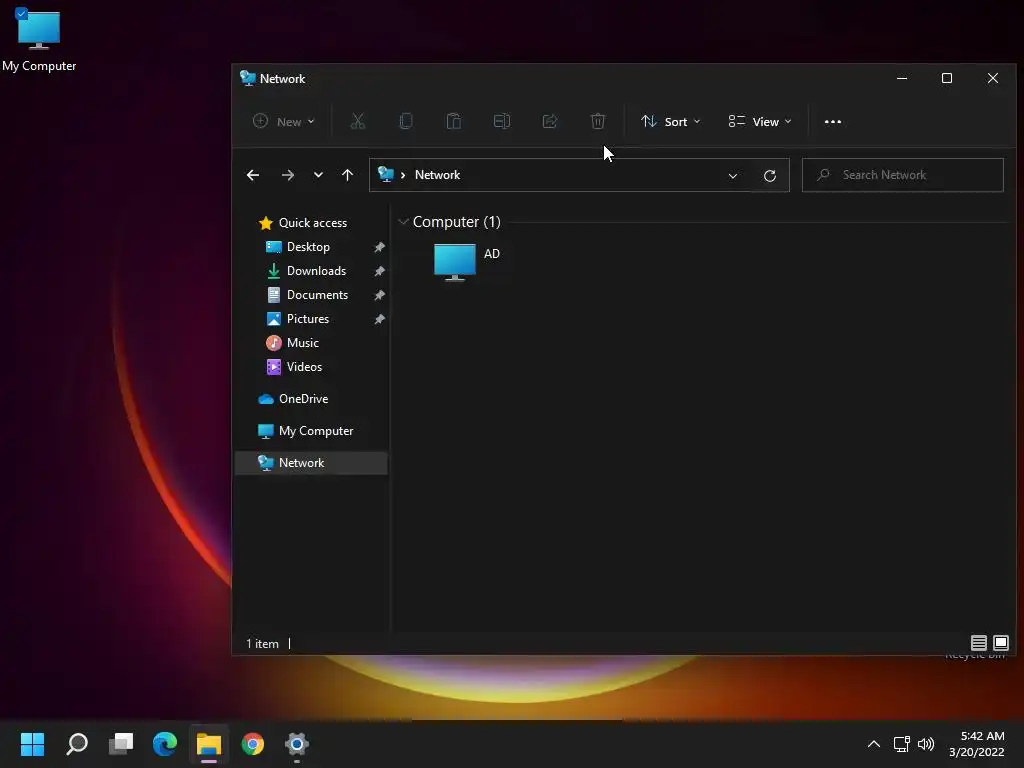The height and width of the screenshot is (768, 1024).
Task: Open recent locations dropdown arrow
Action: pyautogui.click(x=318, y=175)
